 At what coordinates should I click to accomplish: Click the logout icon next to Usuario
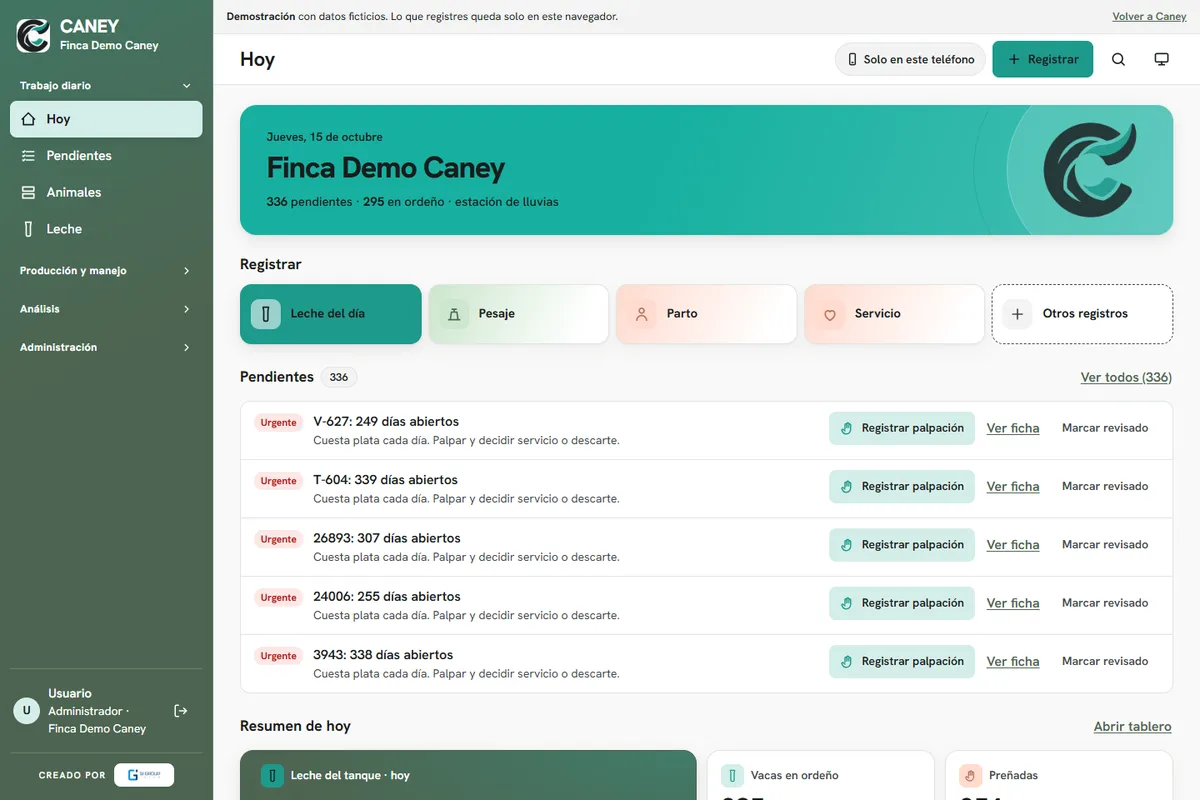(181, 711)
